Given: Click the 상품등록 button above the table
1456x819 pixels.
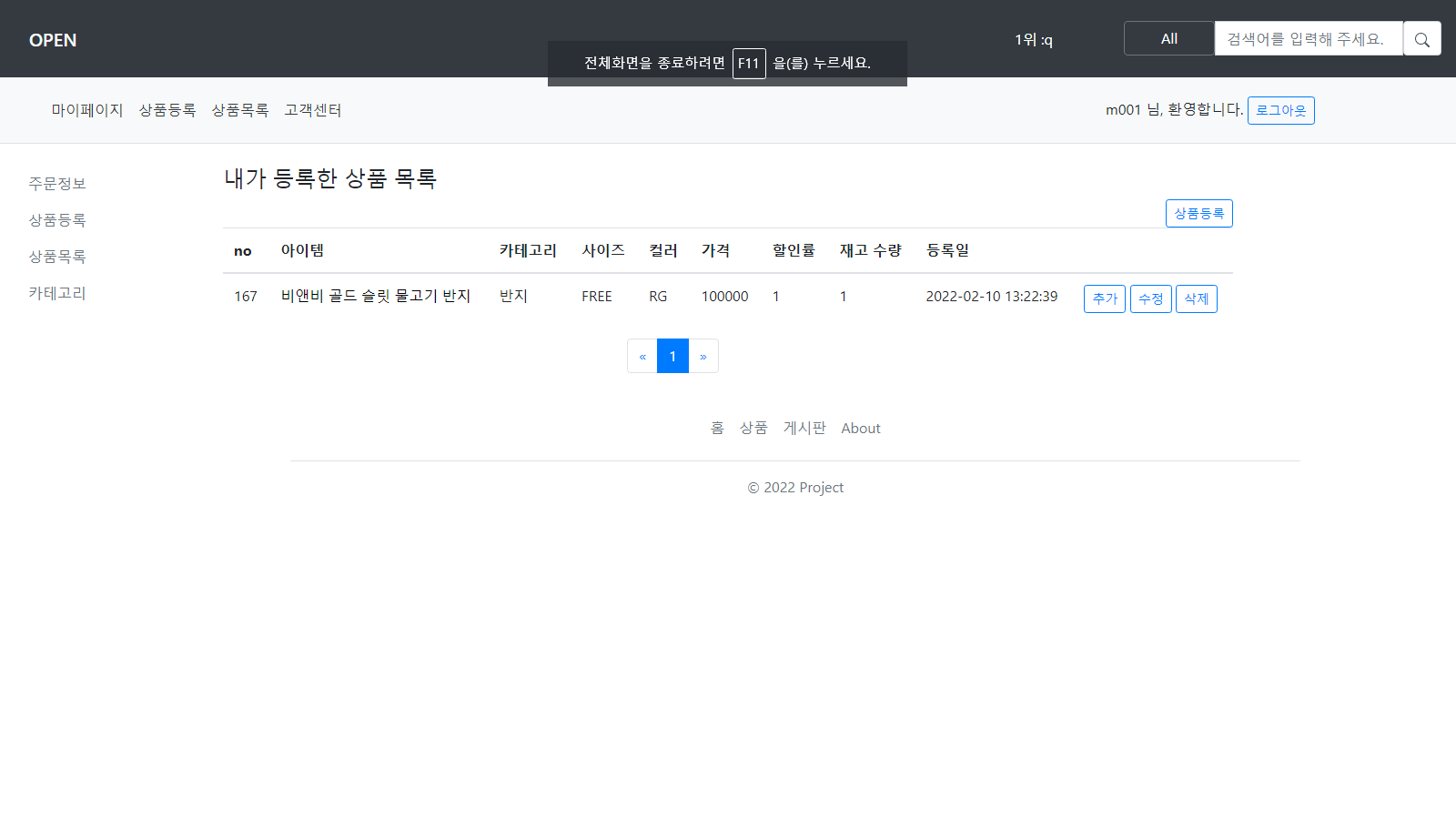Looking at the screenshot, I should 1198,213.
